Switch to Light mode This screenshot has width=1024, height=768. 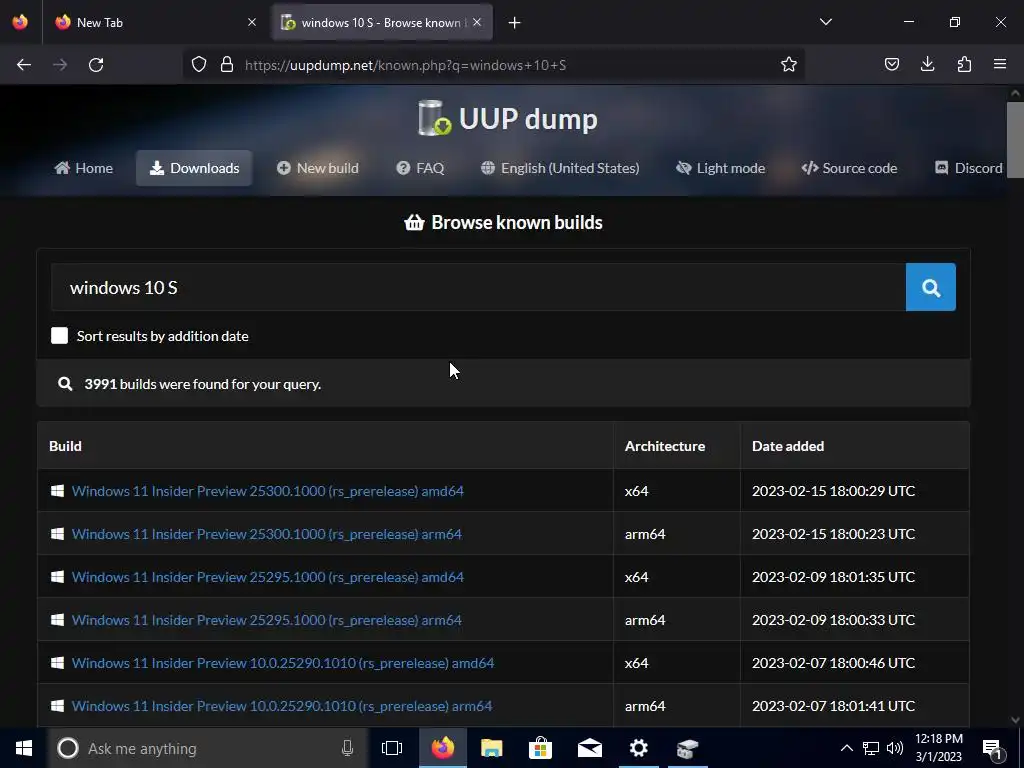pyautogui.click(x=720, y=168)
